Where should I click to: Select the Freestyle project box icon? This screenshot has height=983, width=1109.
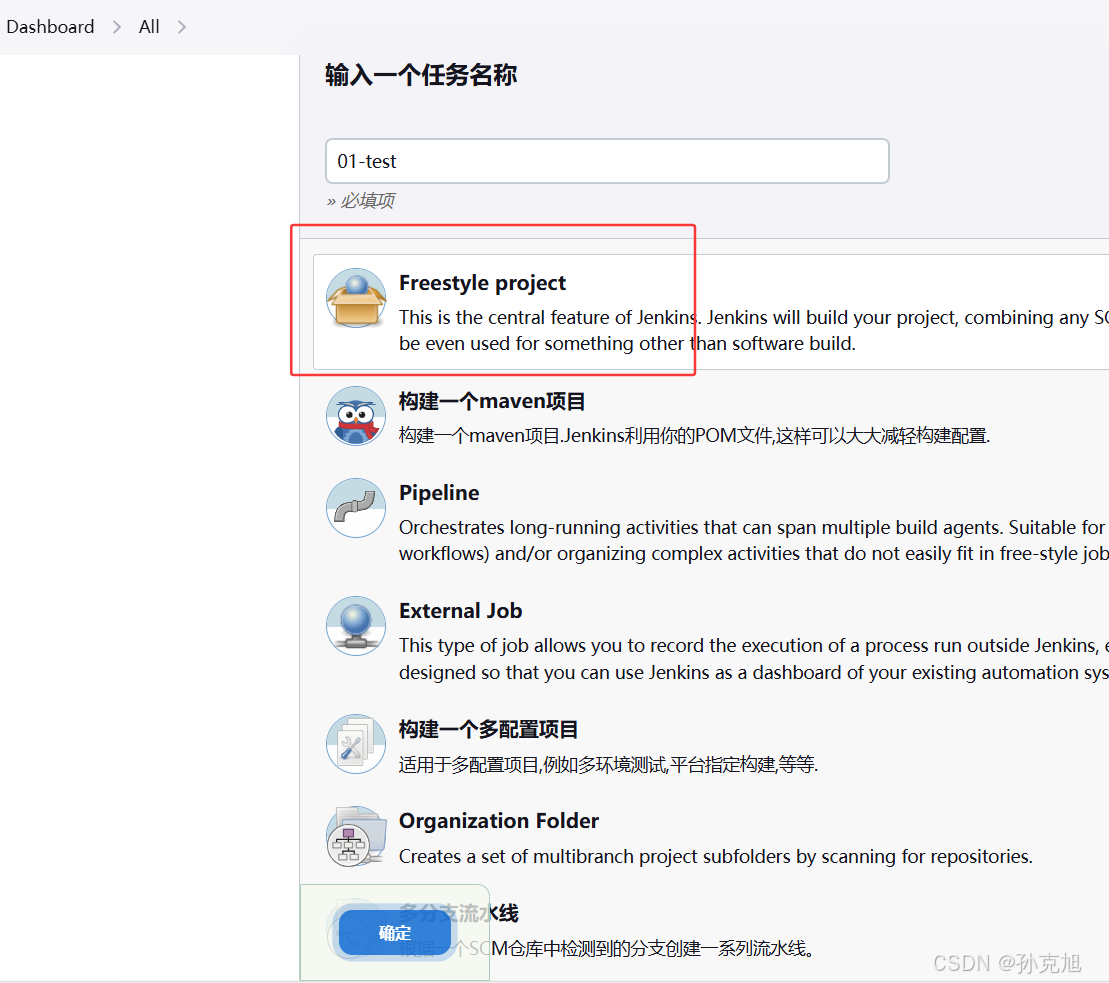click(x=356, y=298)
